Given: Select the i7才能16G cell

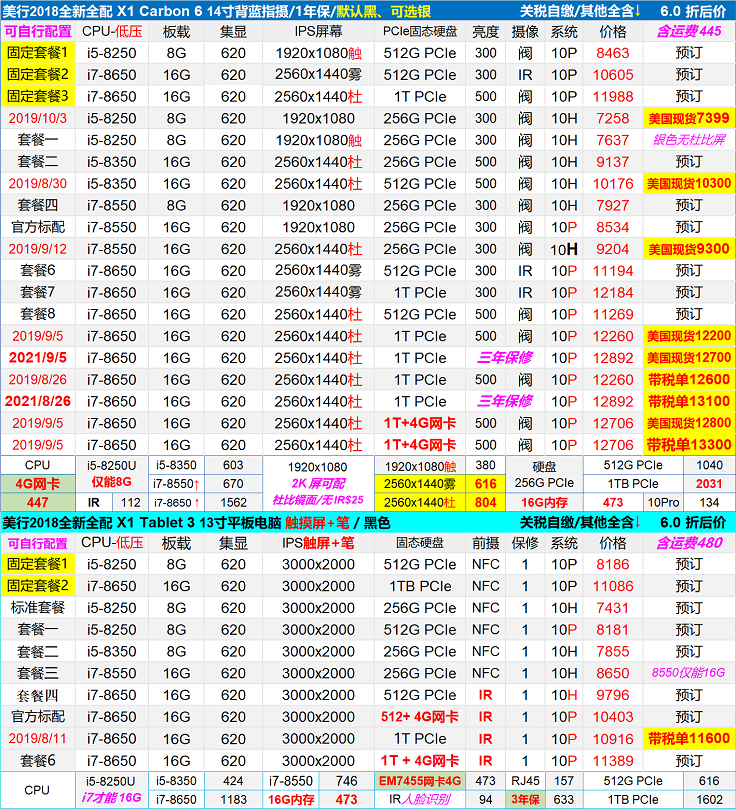Looking at the screenshot, I should point(111,799).
